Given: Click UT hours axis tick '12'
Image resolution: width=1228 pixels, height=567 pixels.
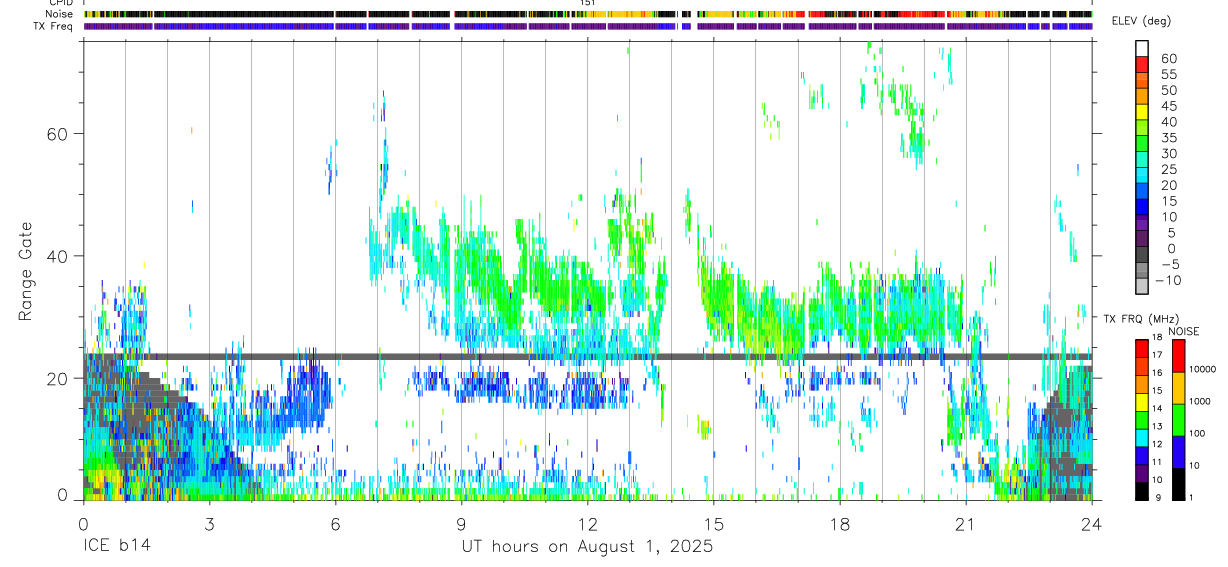Looking at the screenshot, I should [x=587, y=523].
